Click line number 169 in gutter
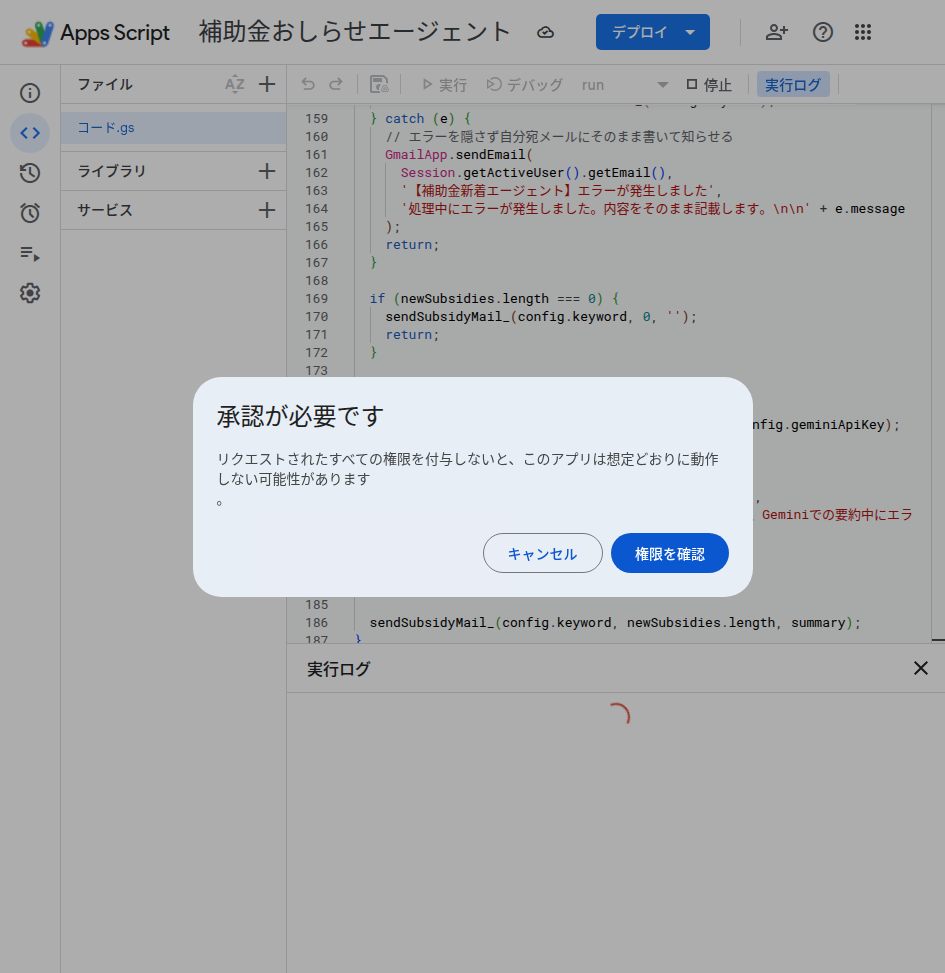Screen dimensions: 945x973 point(316,298)
